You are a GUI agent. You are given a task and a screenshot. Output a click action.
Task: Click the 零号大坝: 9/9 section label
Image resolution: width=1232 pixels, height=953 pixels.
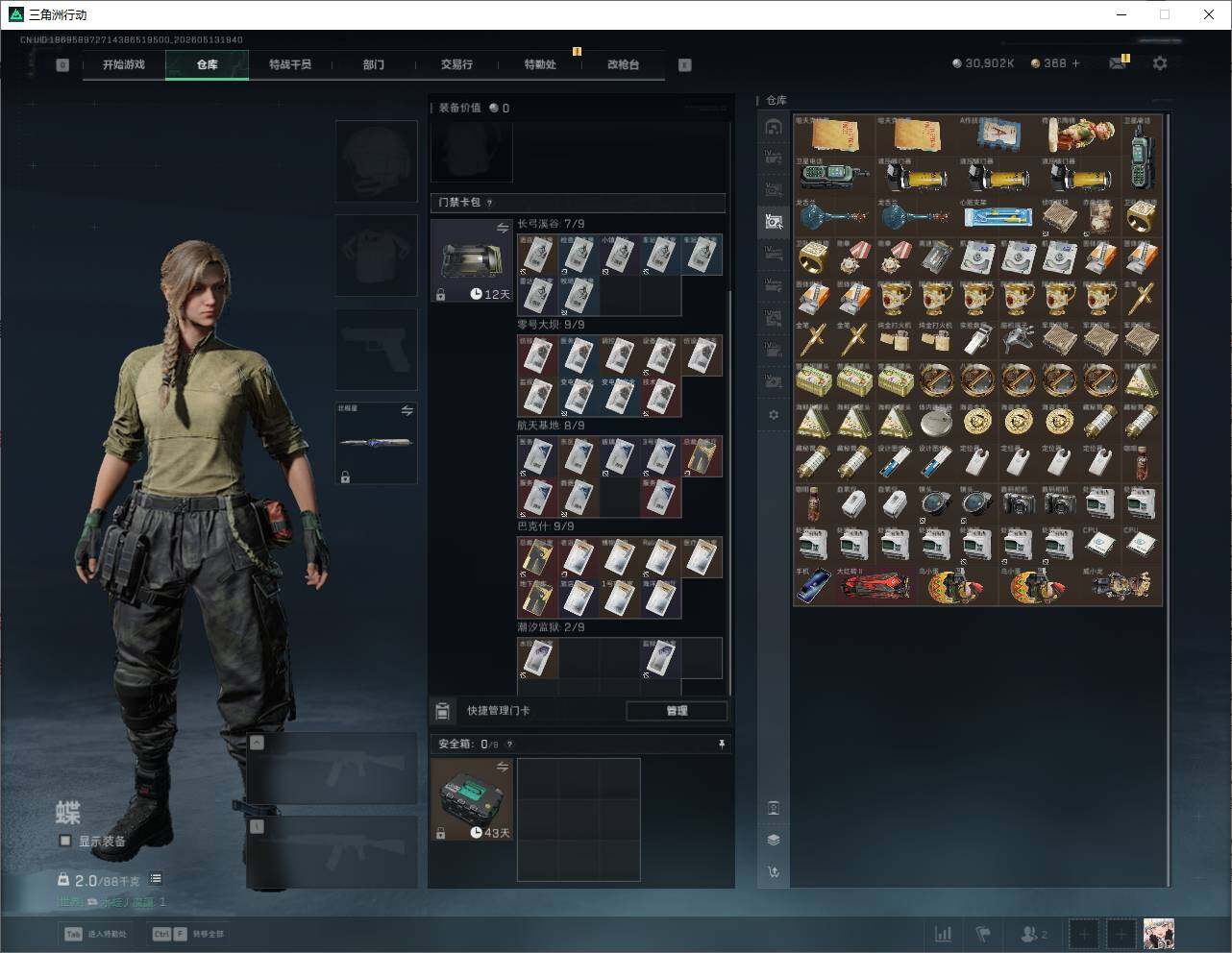[551, 325]
